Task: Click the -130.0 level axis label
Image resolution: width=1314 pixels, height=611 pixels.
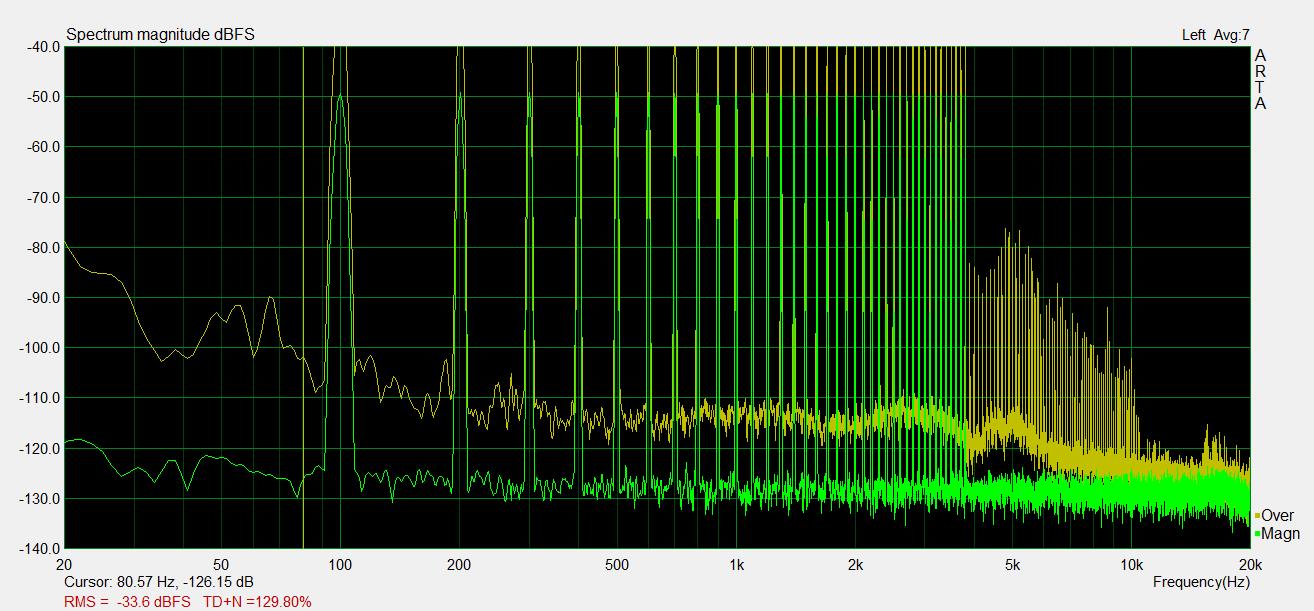Action: tap(39, 499)
